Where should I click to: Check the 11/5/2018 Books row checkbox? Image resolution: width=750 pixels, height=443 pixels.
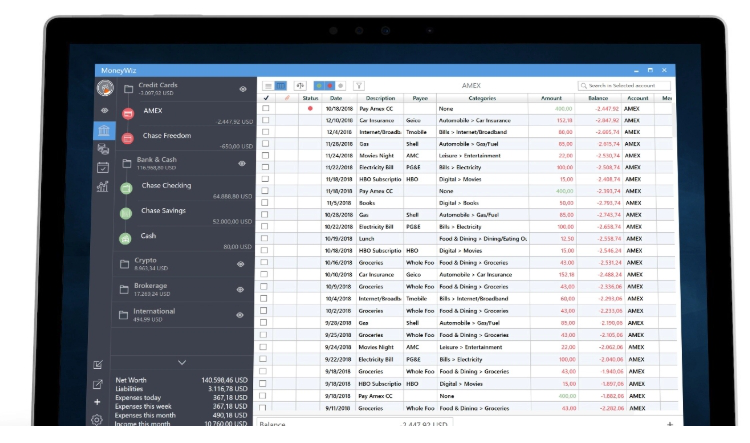[x=265, y=202]
